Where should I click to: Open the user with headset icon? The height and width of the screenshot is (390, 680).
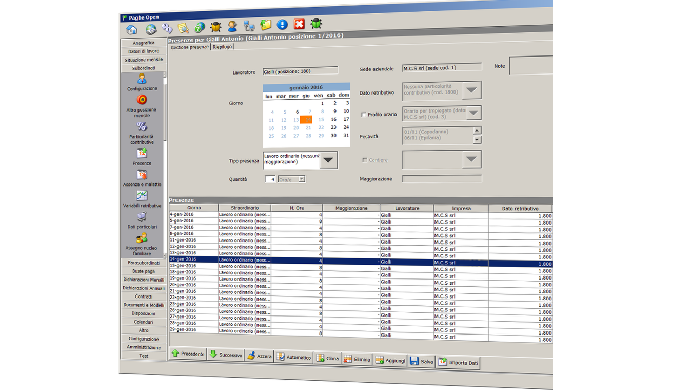pos(232,26)
